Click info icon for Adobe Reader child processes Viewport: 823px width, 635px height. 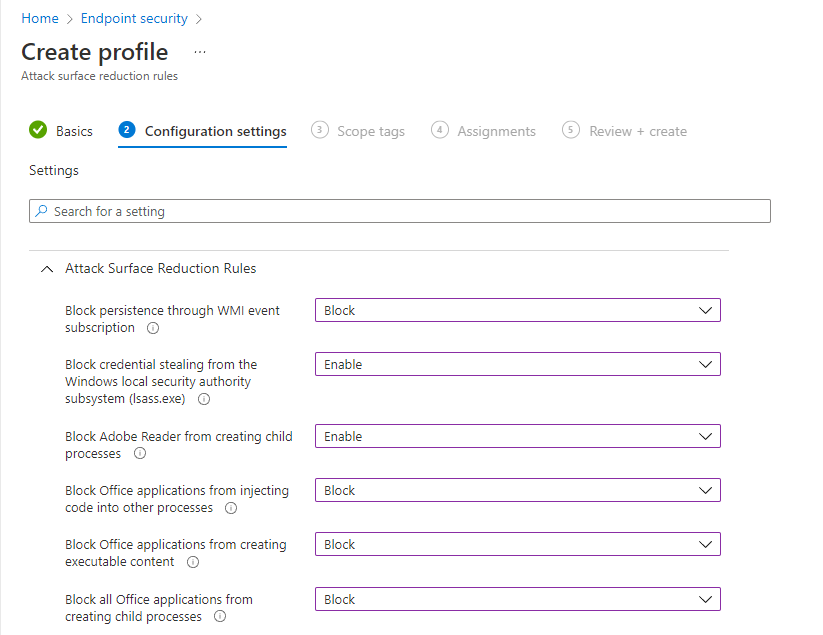coord(140,453)
